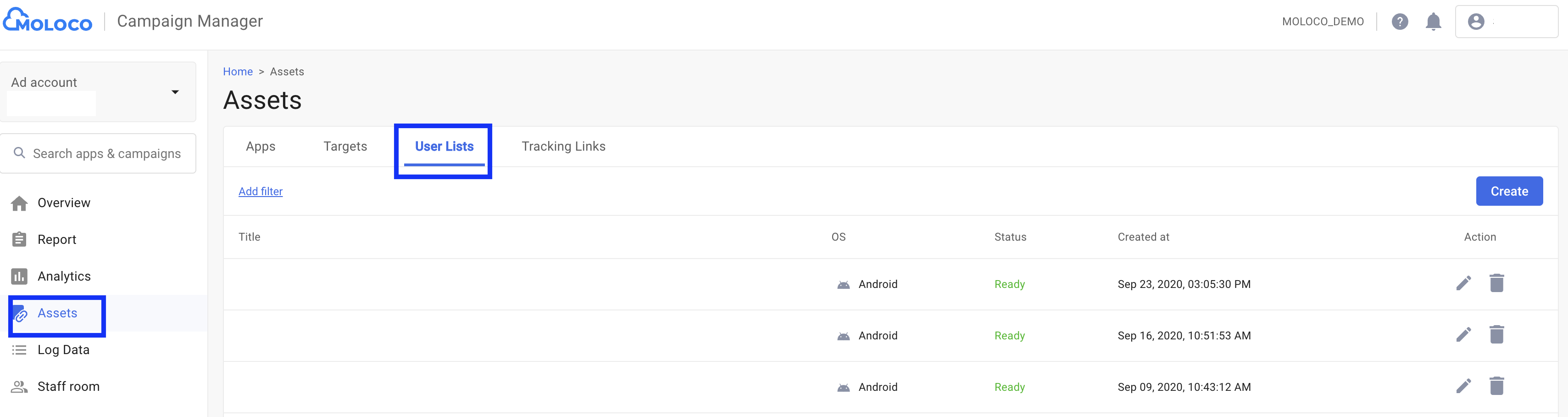This screenshot has width=1568, height=417.
Task: Click the Moloco cloud logo
Action: point(47,21)
